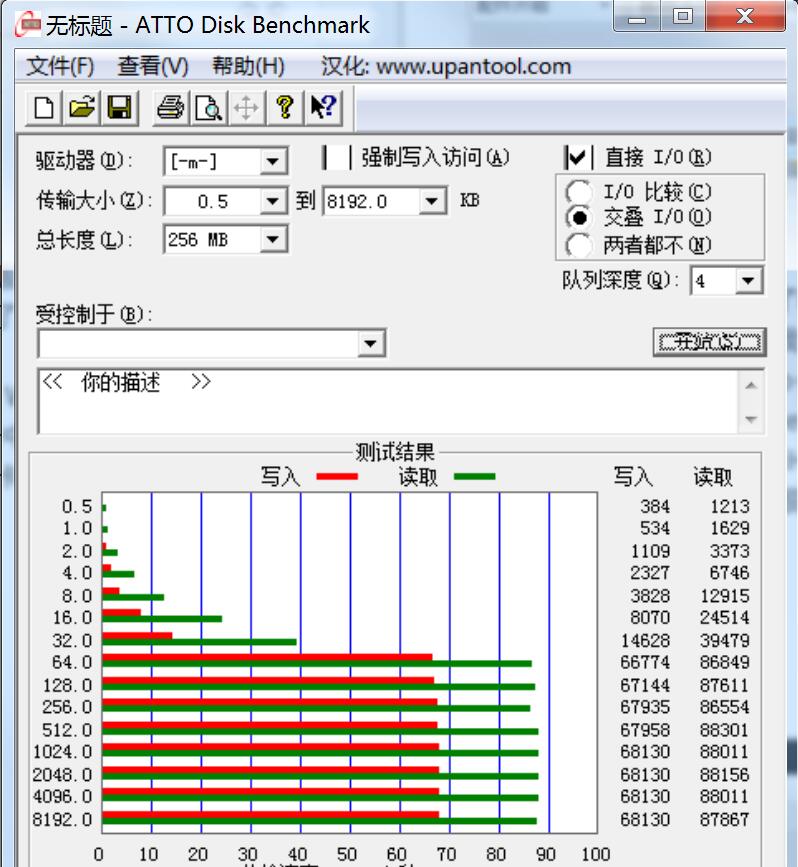798x867 pixels.
Task: Click the 8192.0 row label in chart
Action: [x=62, y=819]
